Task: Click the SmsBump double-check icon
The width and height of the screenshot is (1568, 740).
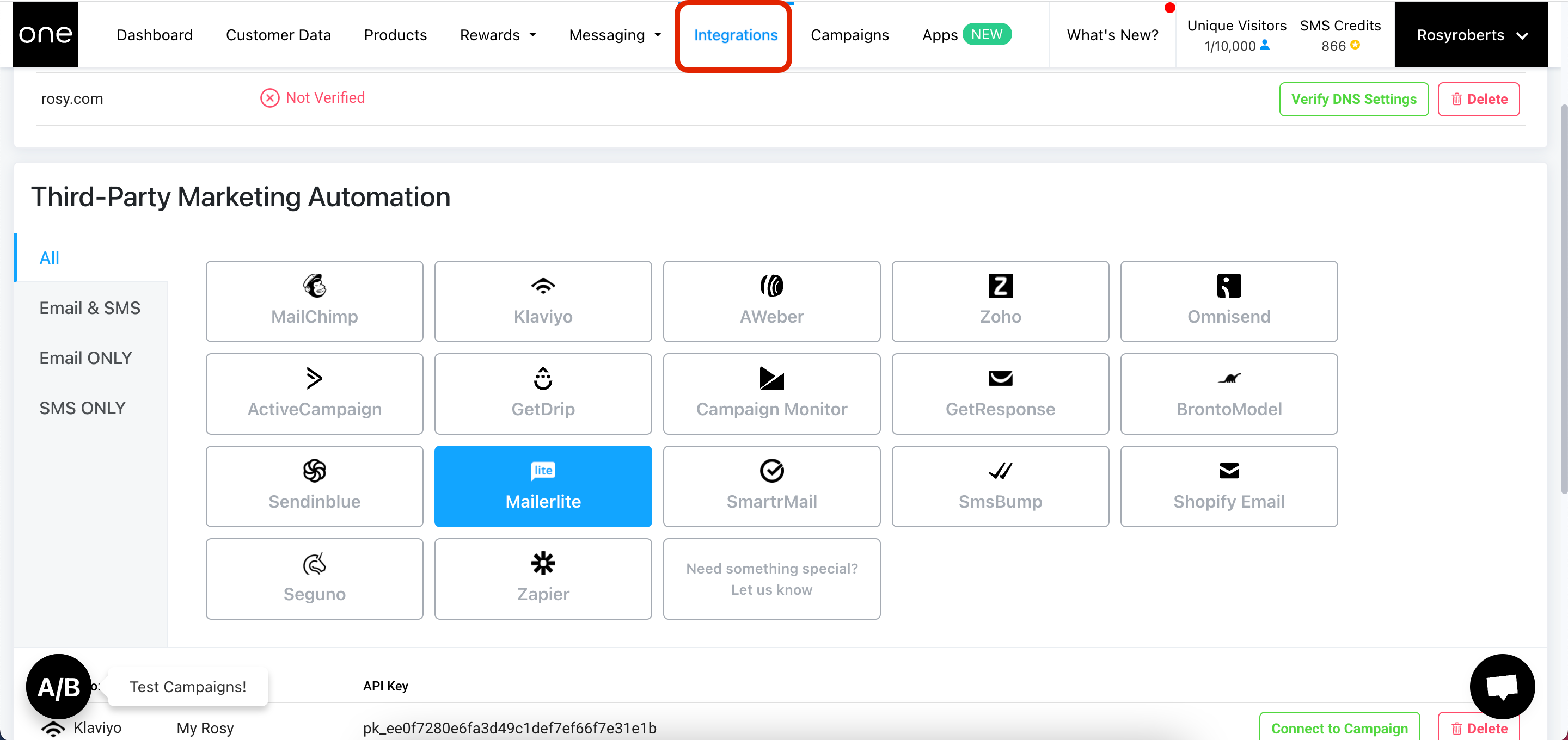Action: [x=1000, y=471]
